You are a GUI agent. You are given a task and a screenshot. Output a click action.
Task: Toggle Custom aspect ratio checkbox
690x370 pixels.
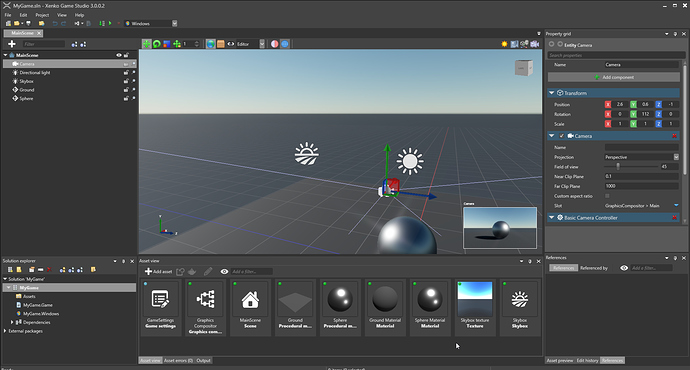(607, 196)
